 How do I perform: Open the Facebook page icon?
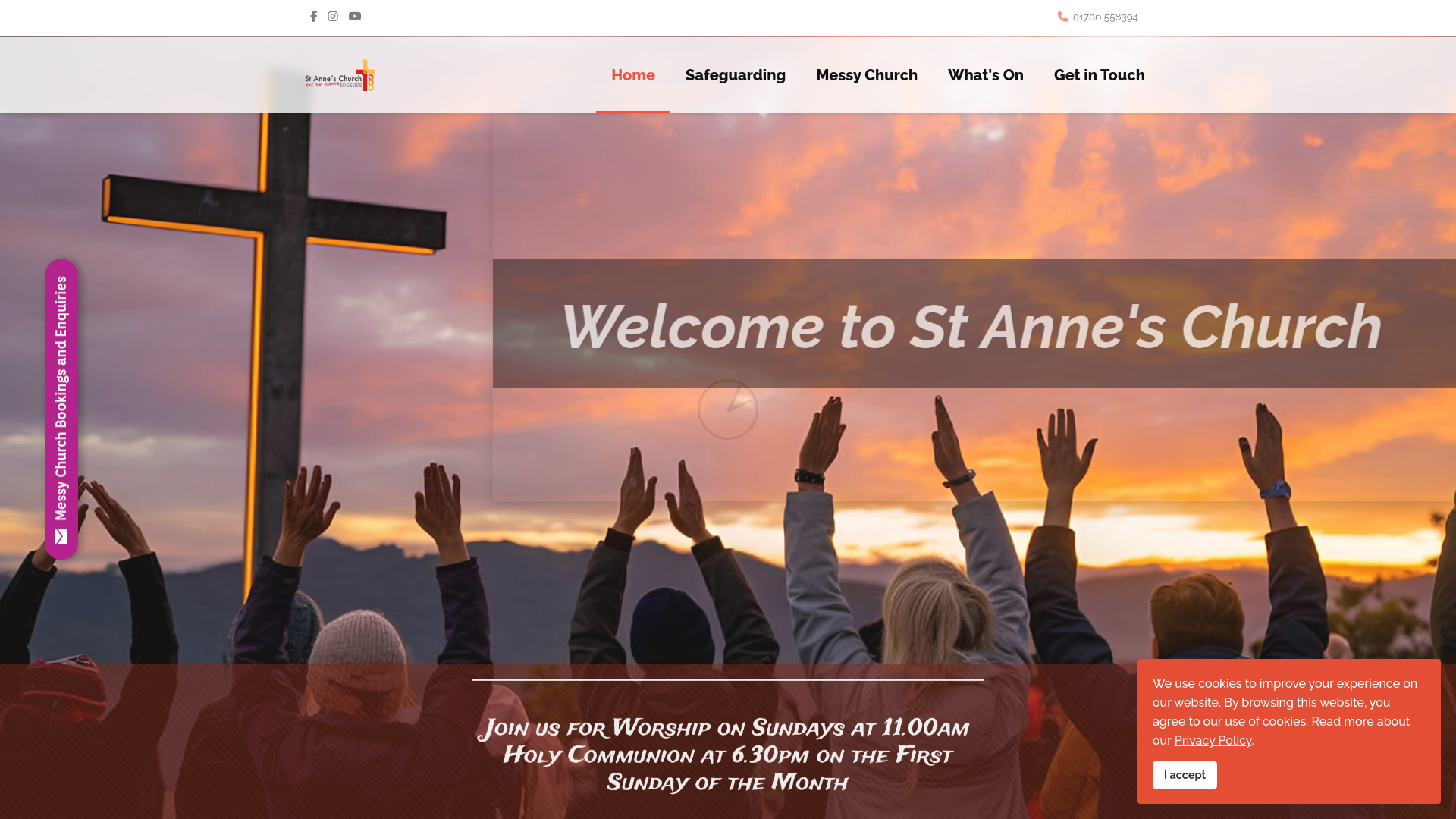click(x=313, y=16)
